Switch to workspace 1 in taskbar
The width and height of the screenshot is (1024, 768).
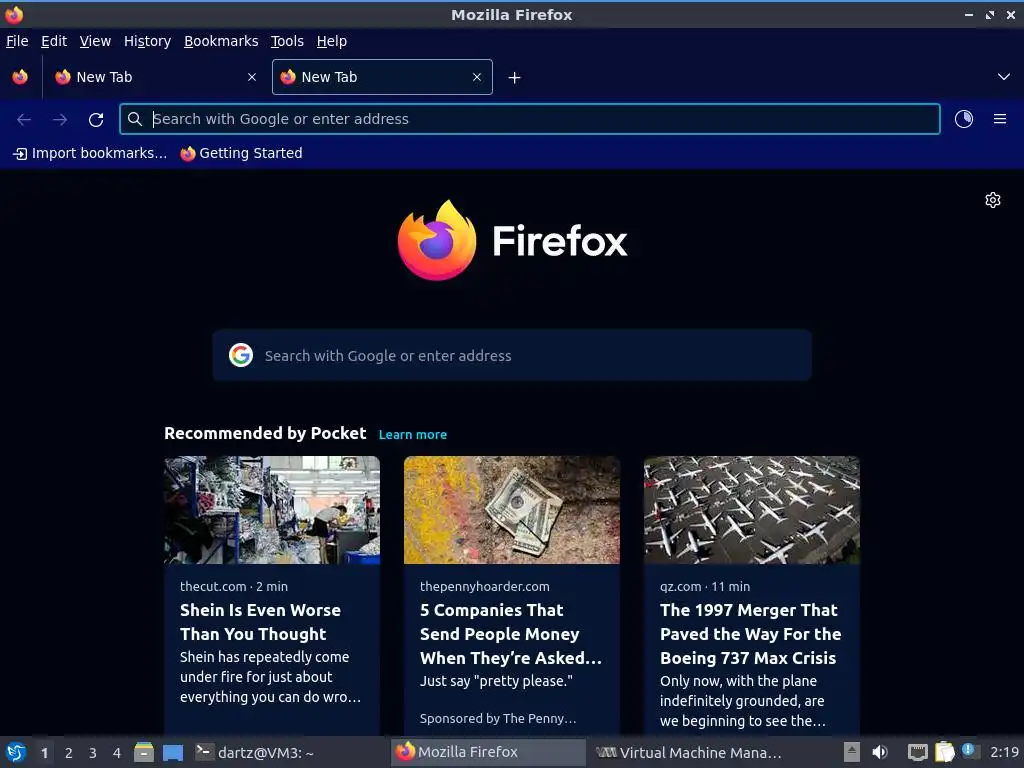click(44, 753)
